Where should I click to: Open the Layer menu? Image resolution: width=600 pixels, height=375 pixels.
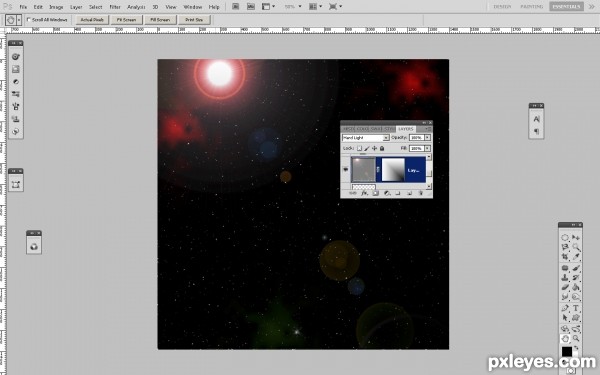click(76, 7)
